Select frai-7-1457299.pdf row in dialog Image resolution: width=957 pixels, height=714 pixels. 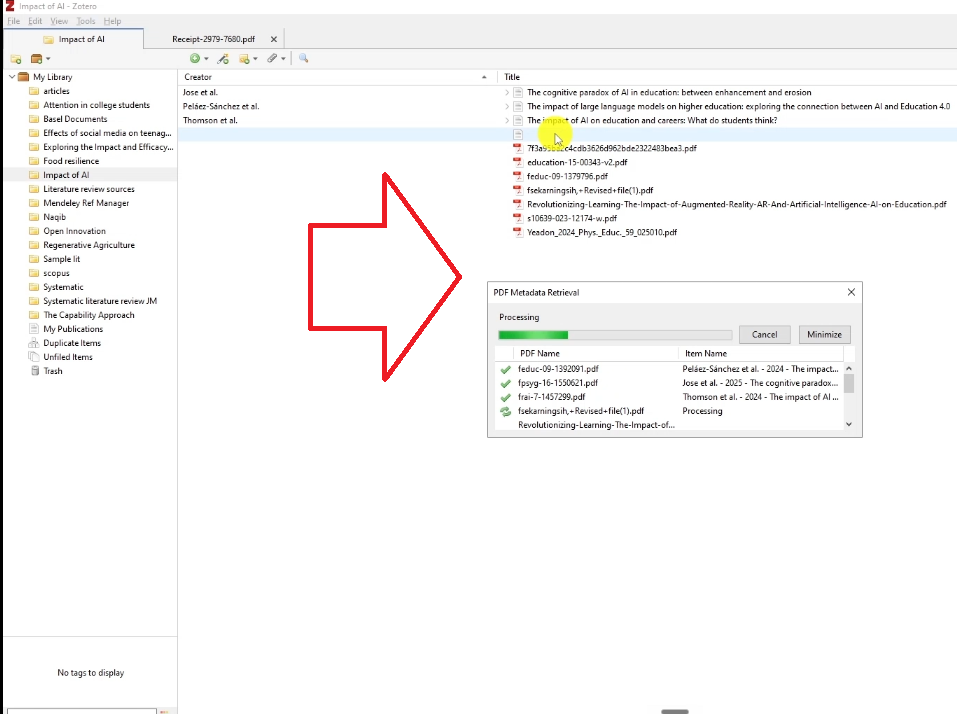[669, 397]
